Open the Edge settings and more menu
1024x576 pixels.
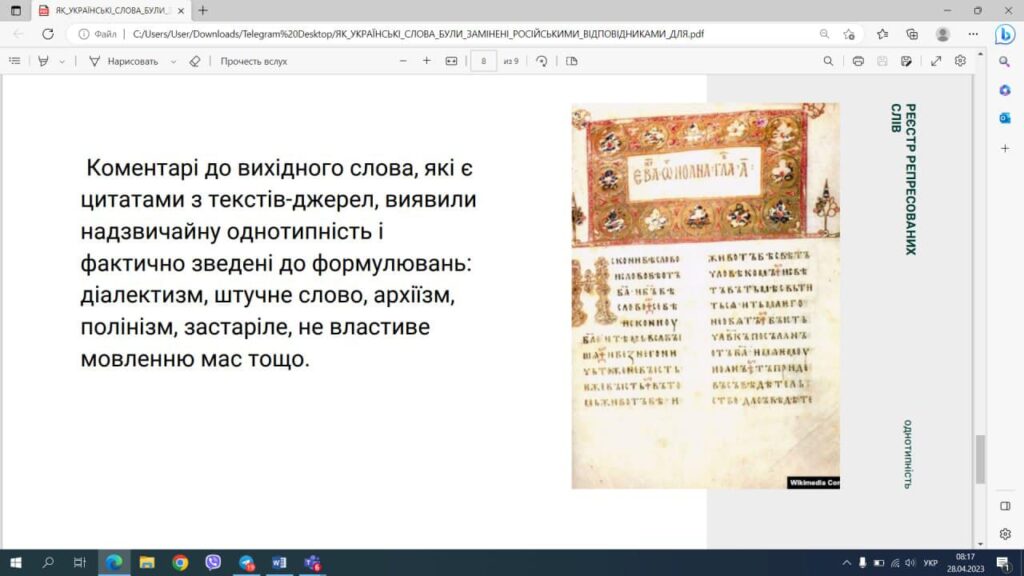tap(973, 33)
